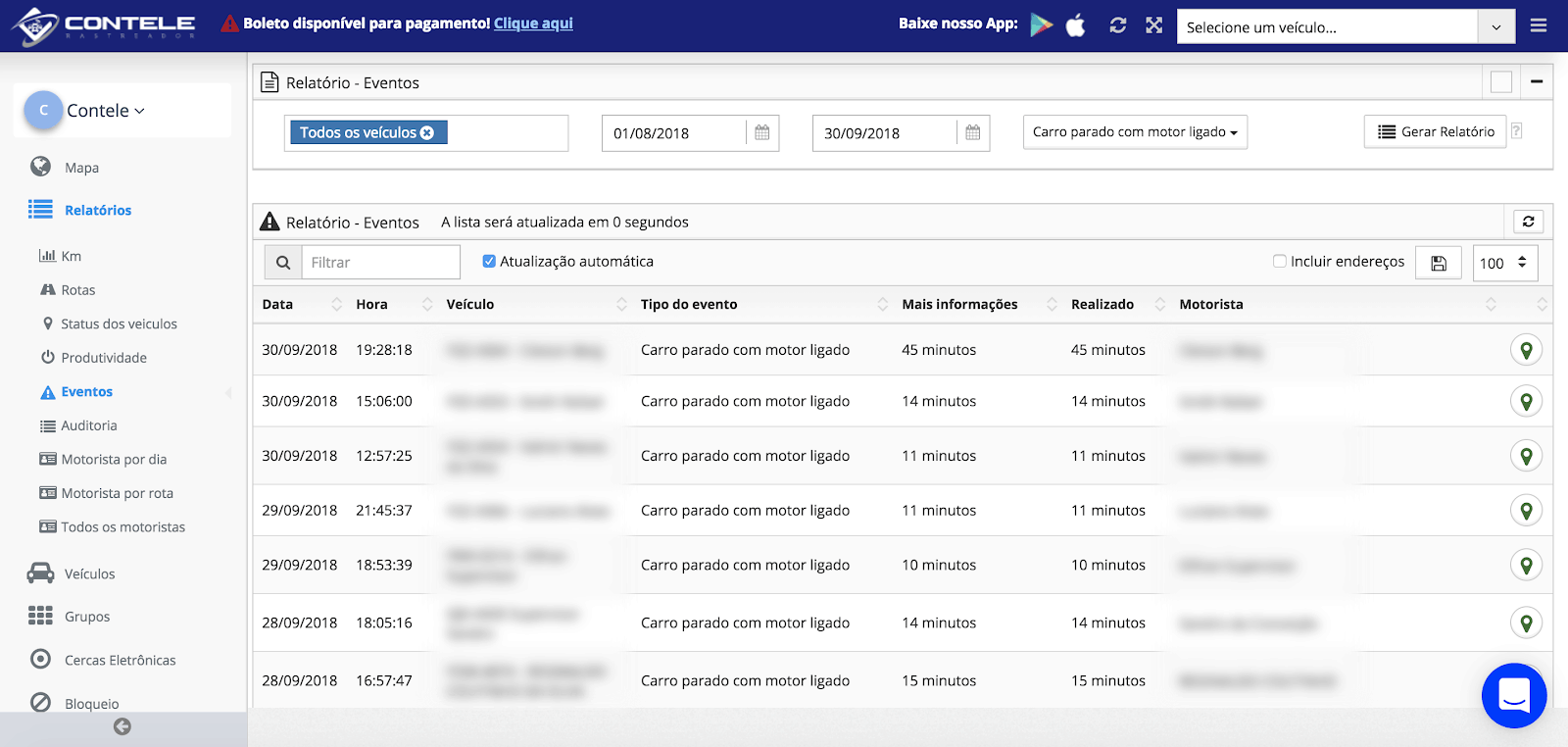Click the Contele logo

coord(103,25)
